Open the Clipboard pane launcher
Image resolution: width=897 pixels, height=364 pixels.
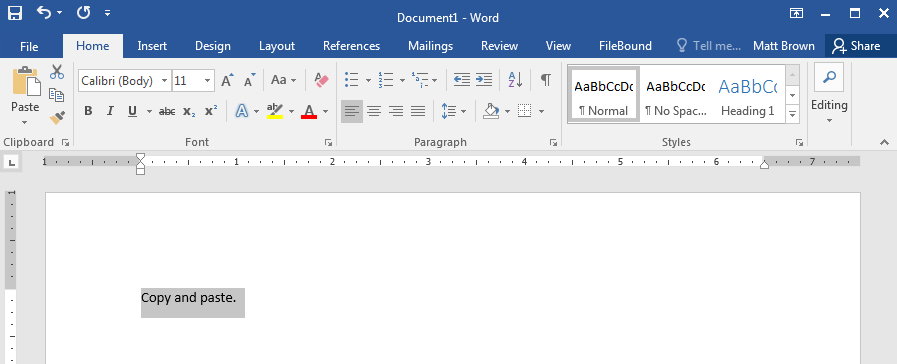tap(65, 143)
